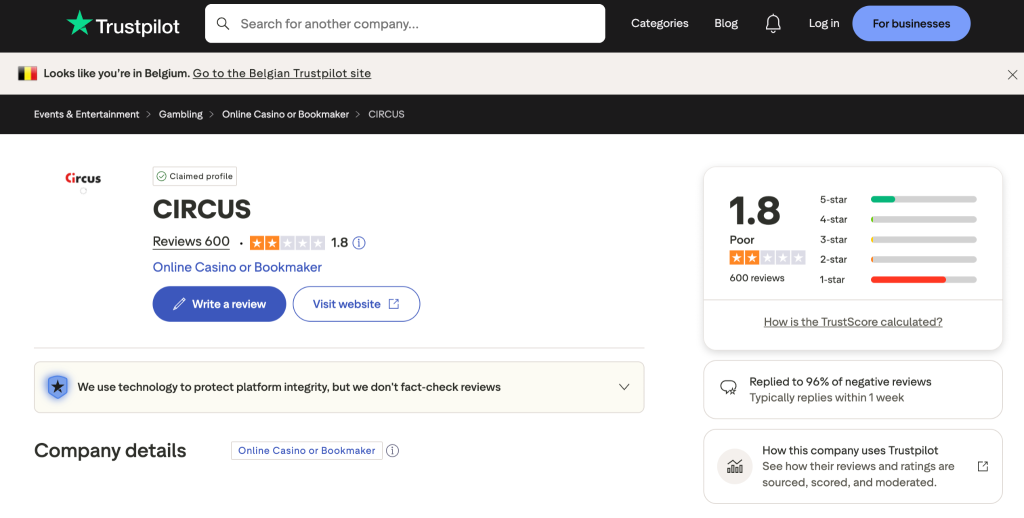The height and width of the screenshot is (518, 1024).
Task: Click the star rating beside Reviews 600
Action: [x=287, y=243]
